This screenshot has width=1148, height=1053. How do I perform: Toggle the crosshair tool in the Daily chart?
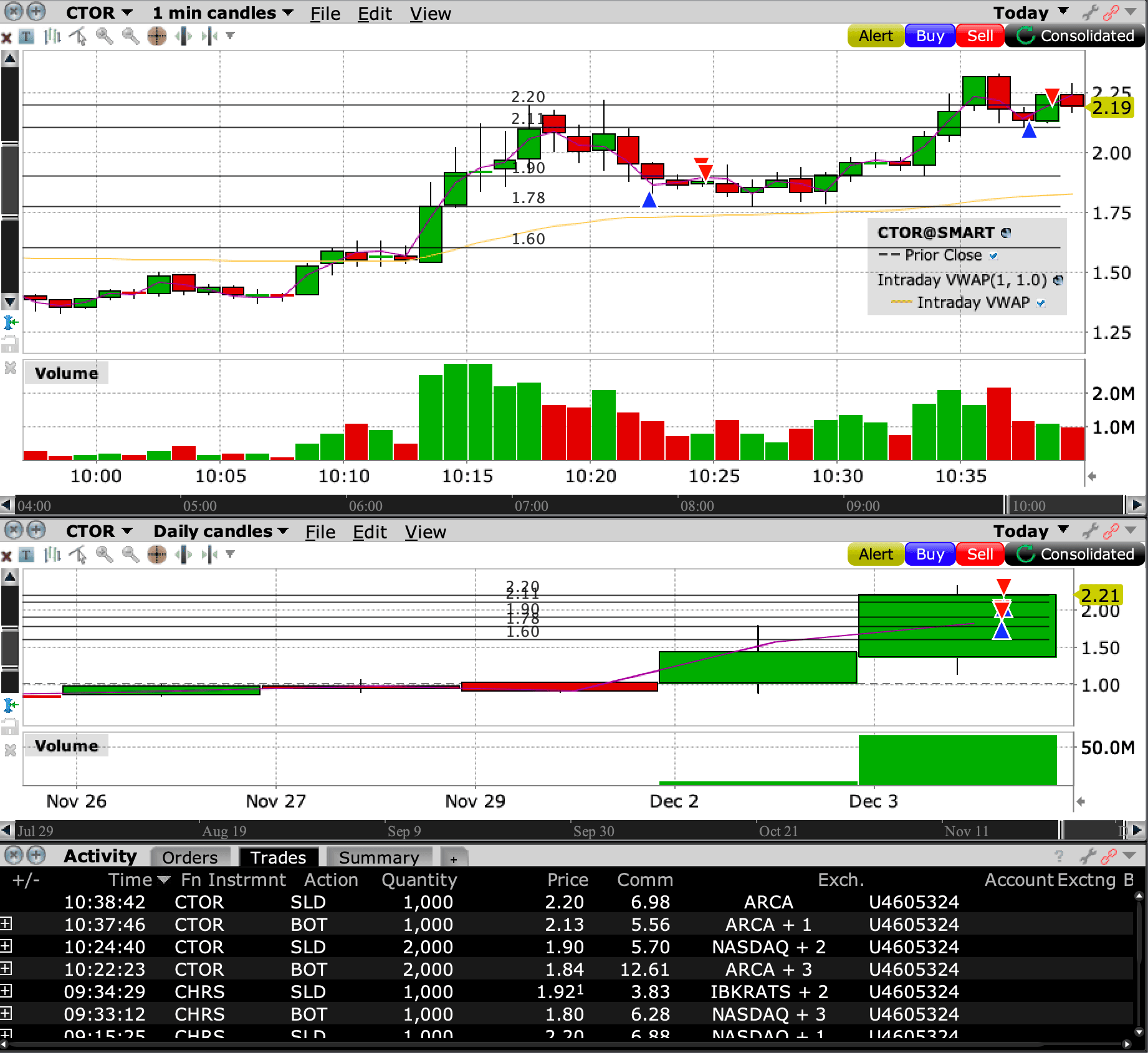point(157,555)
